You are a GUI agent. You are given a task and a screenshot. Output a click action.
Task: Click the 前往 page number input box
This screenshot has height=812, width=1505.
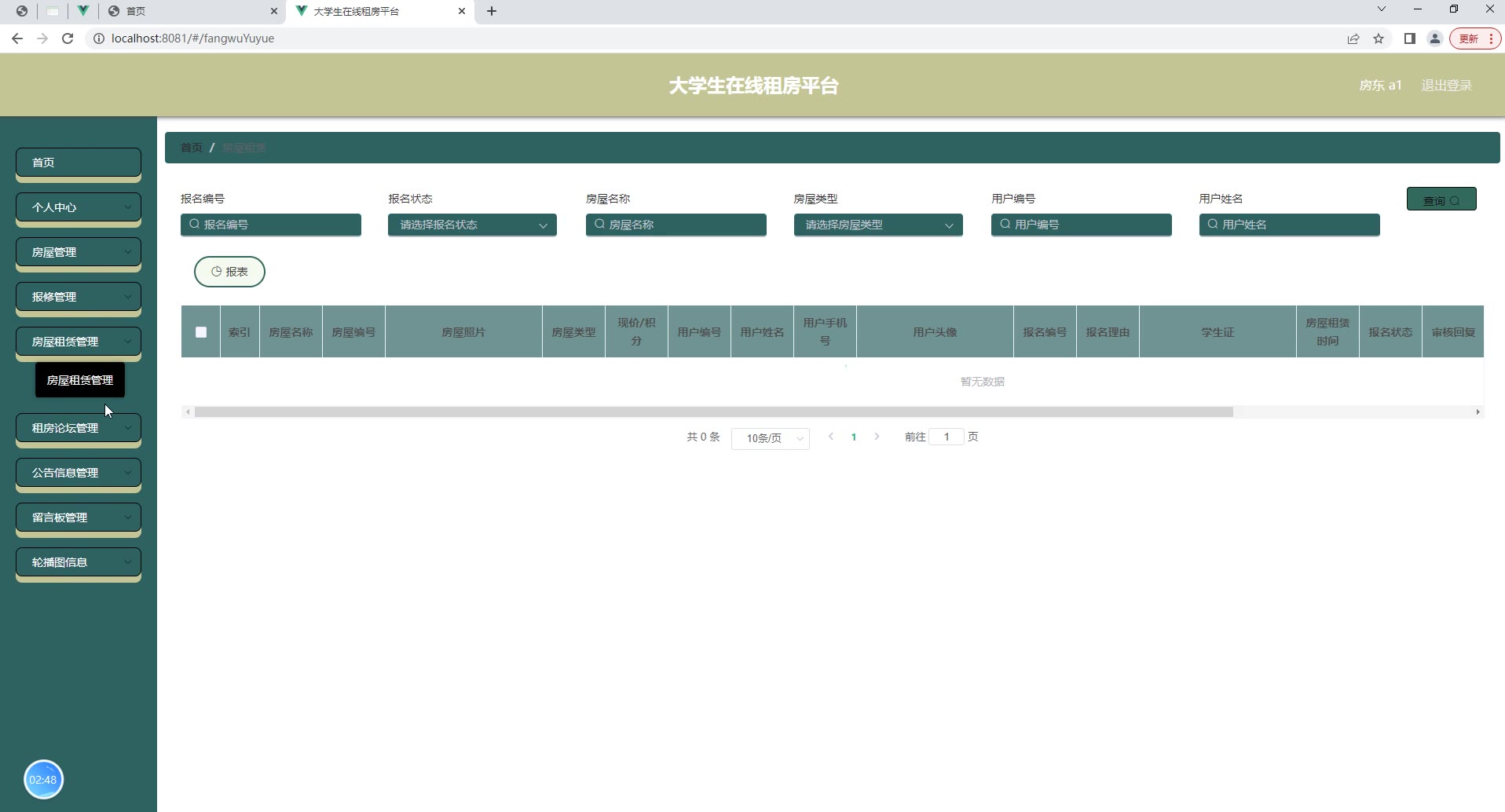point(947,437)
